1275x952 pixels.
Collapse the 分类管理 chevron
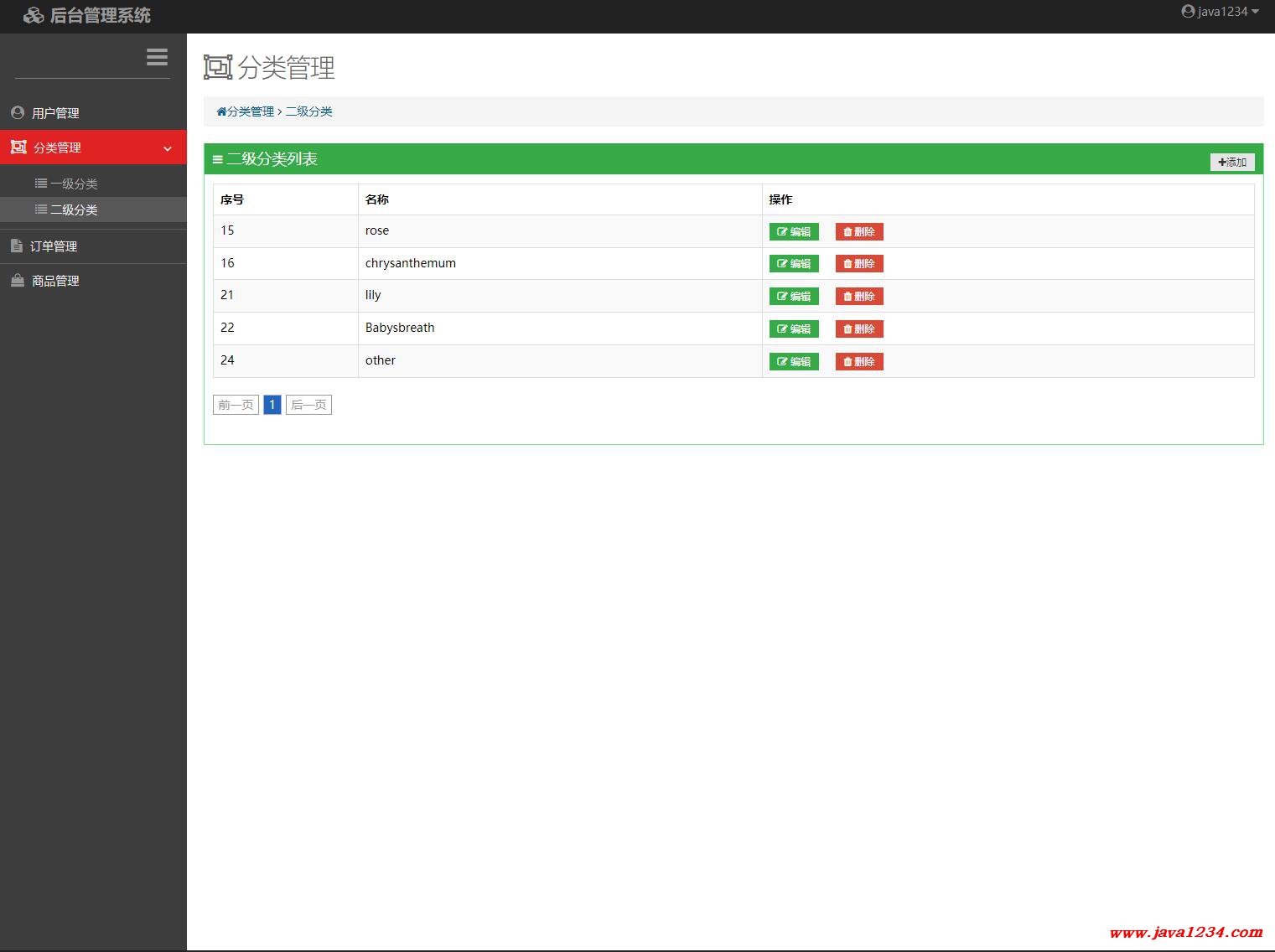click(x=168, y=148)
